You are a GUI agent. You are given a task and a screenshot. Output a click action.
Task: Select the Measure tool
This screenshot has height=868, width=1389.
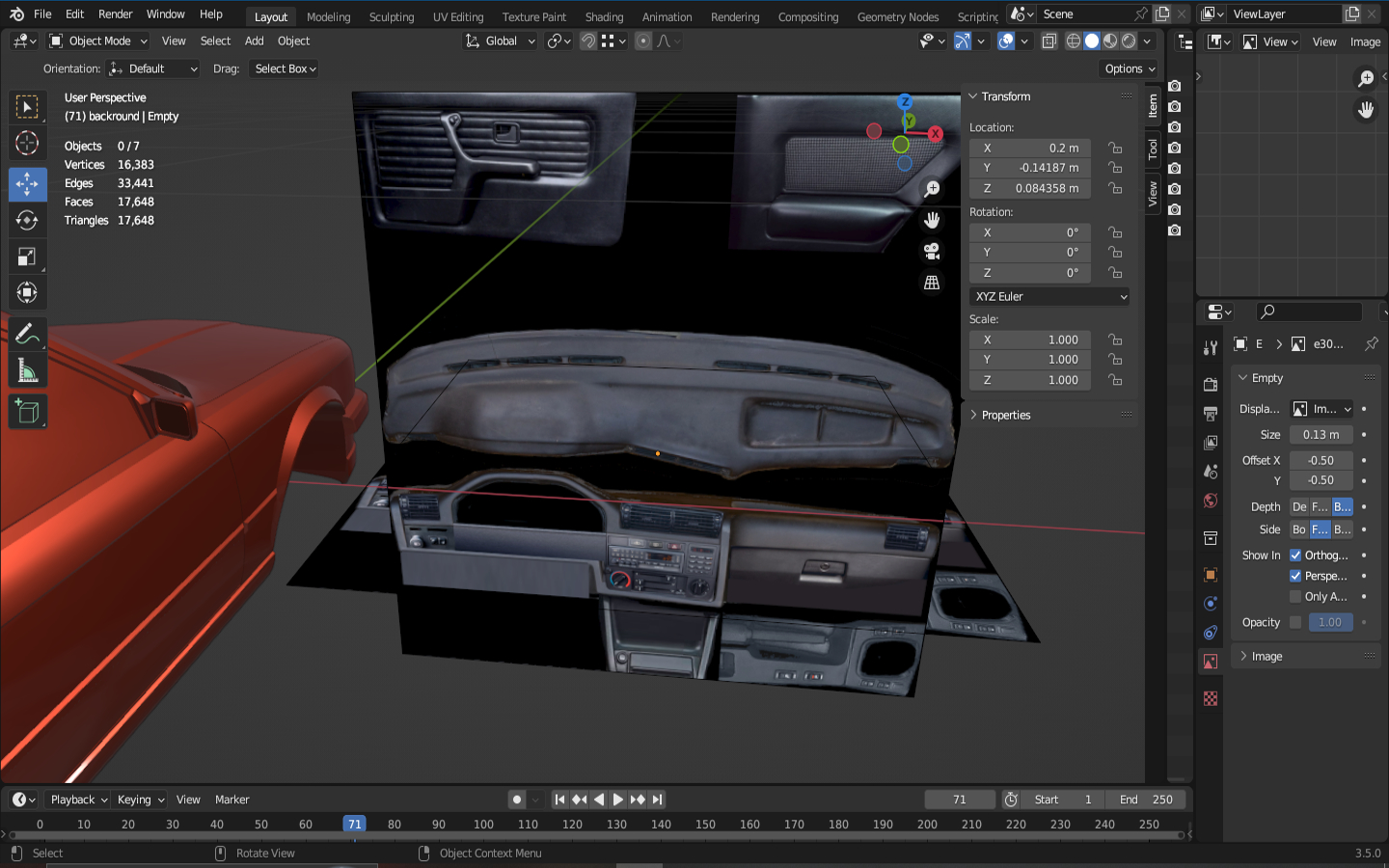[27, 371]
